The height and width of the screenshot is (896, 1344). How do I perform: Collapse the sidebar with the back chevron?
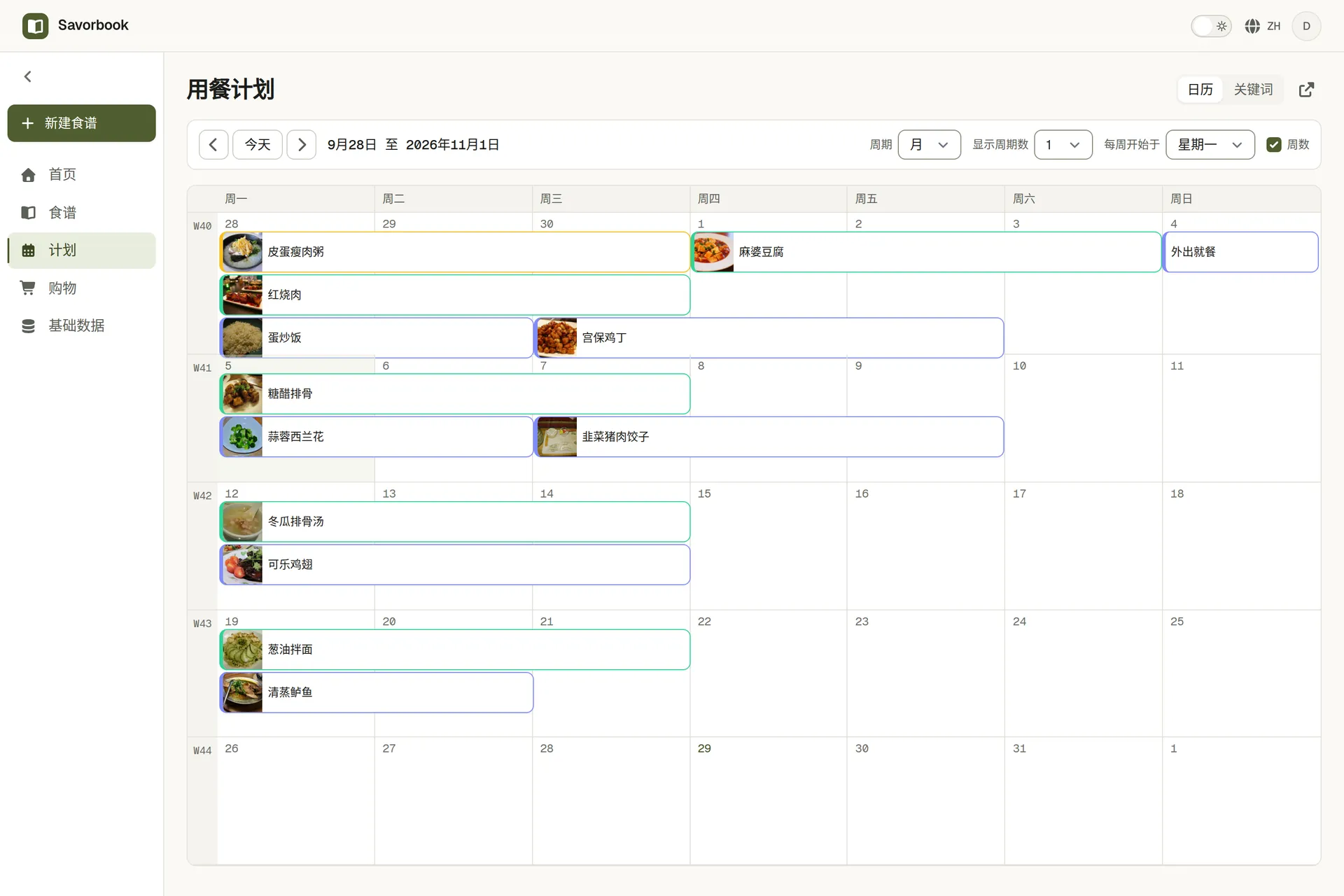[x=28, y=76]
